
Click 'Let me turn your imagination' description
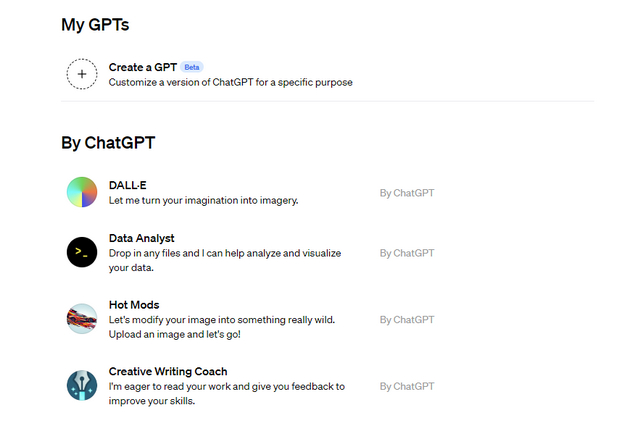203,200
